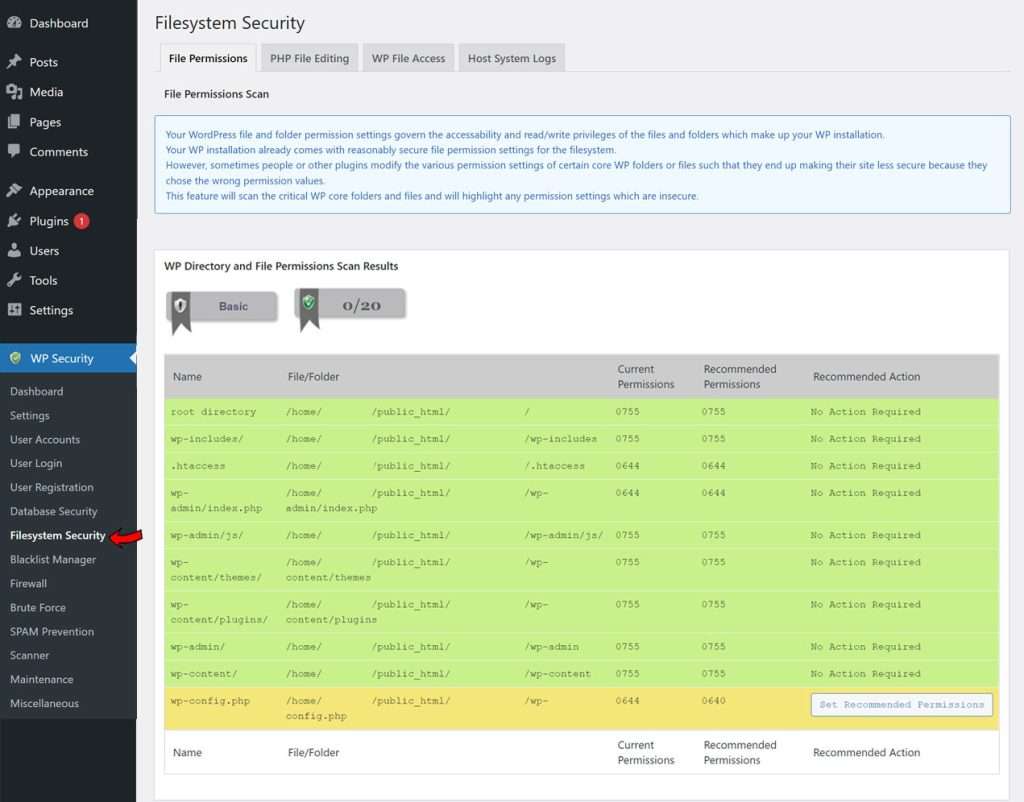This screenshot has height=802, width=1024.
Task: Click Set Recommended Permissions for wp-config.php
Action: [x=900, y=705]
